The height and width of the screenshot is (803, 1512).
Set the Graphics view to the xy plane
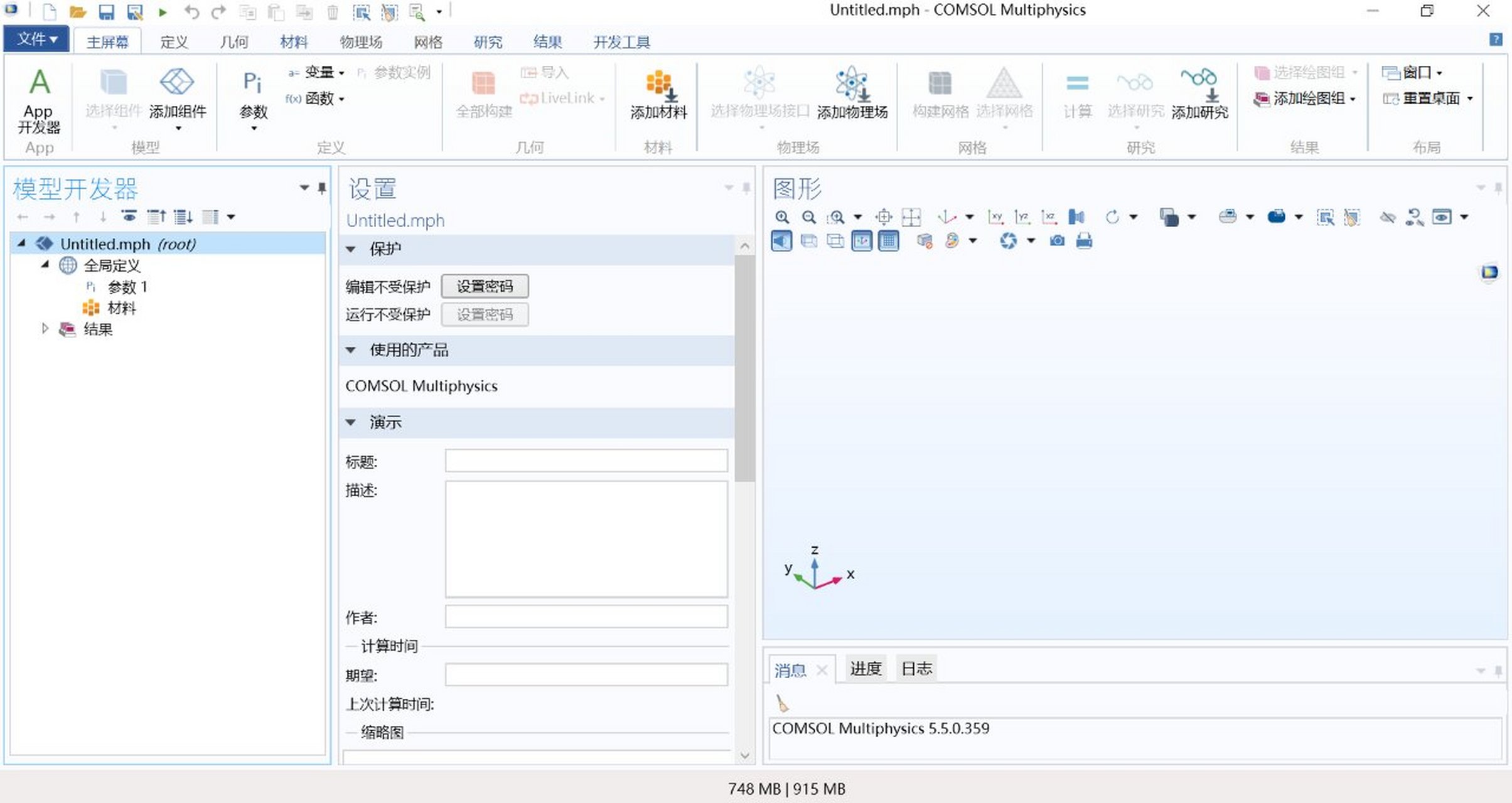click(x=995, y=217)
